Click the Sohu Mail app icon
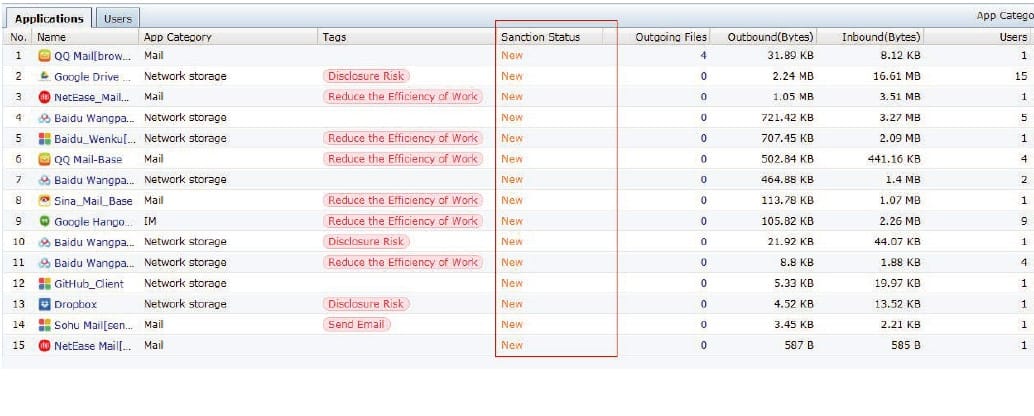1034x416 pixels. coord(44,324)
